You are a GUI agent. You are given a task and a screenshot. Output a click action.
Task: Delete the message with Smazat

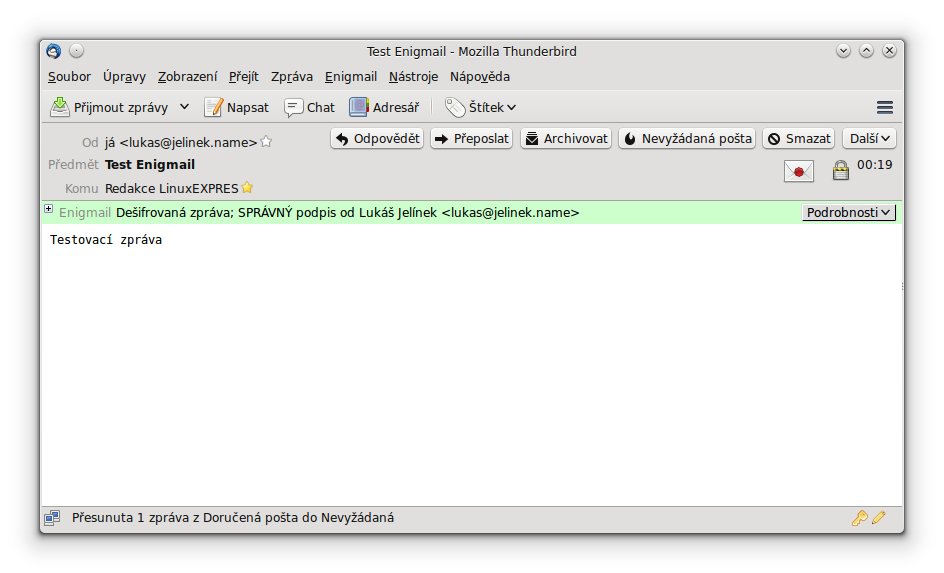coord(799,138)
